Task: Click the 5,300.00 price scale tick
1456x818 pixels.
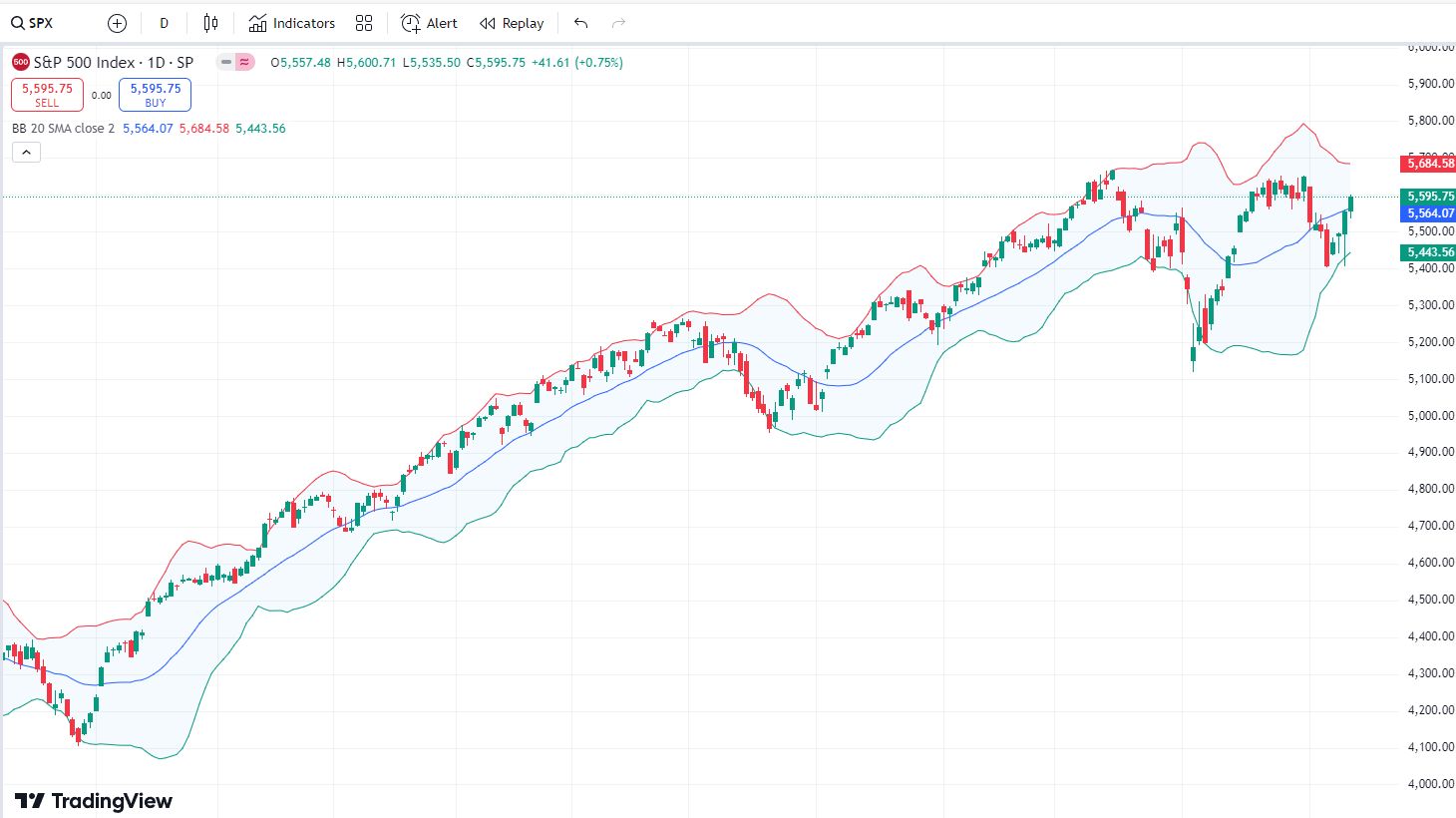Action: [x=1431, y=305]
